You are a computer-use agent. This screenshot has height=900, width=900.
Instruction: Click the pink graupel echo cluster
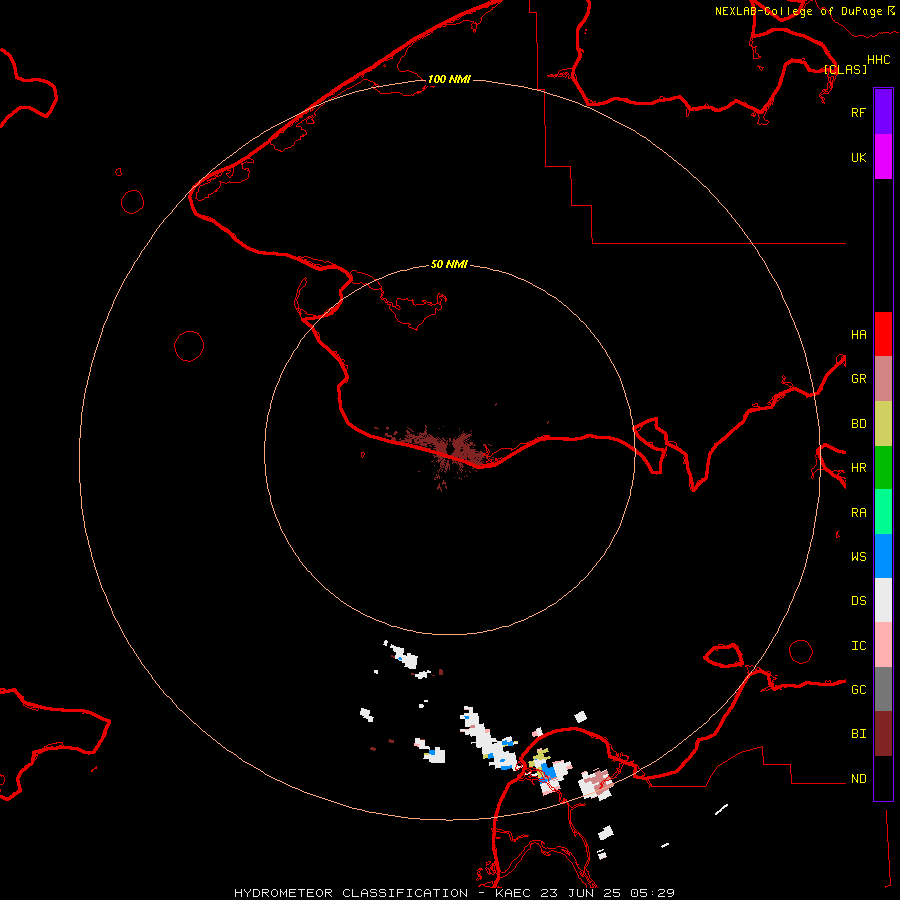pos(598,782)
